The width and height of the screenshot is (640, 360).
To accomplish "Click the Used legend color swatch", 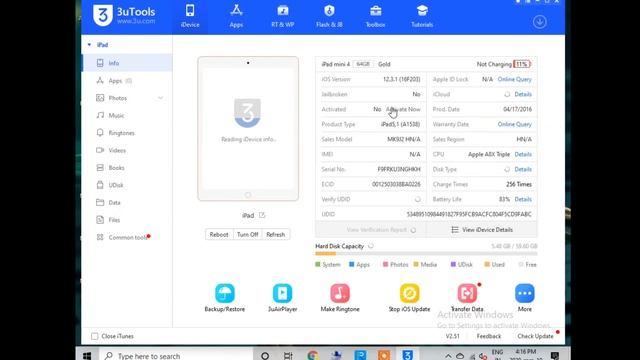I will click(x=487, y=264).
